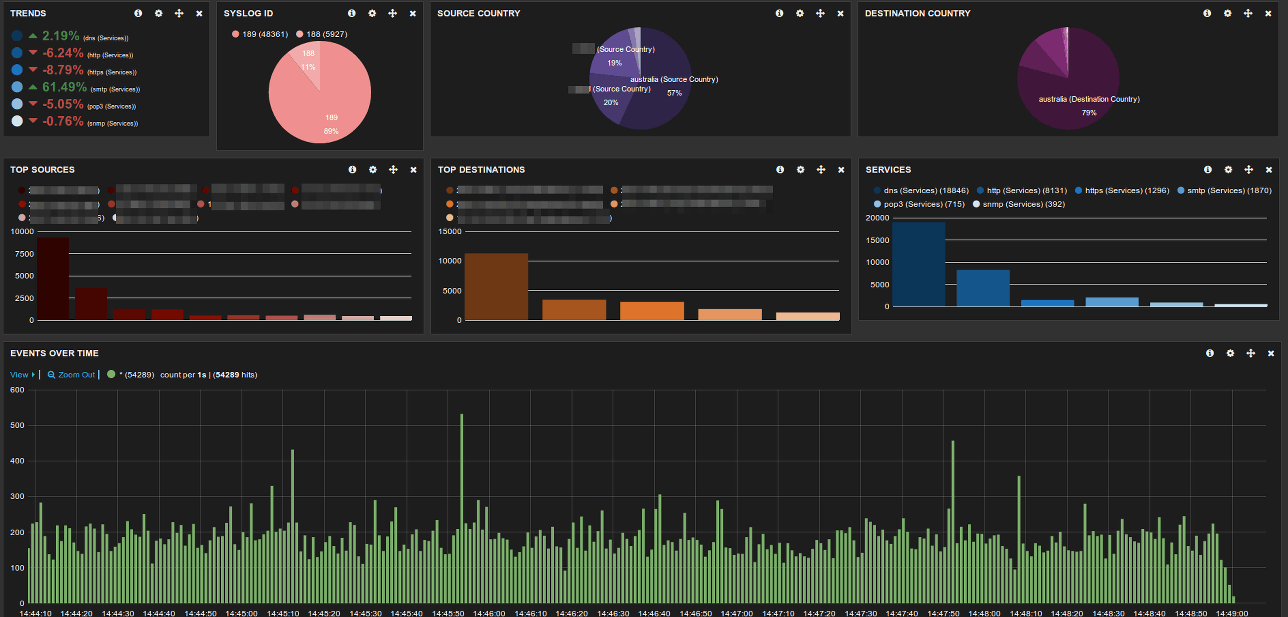Click the green query dot beside * (54289)

point(111,374)
